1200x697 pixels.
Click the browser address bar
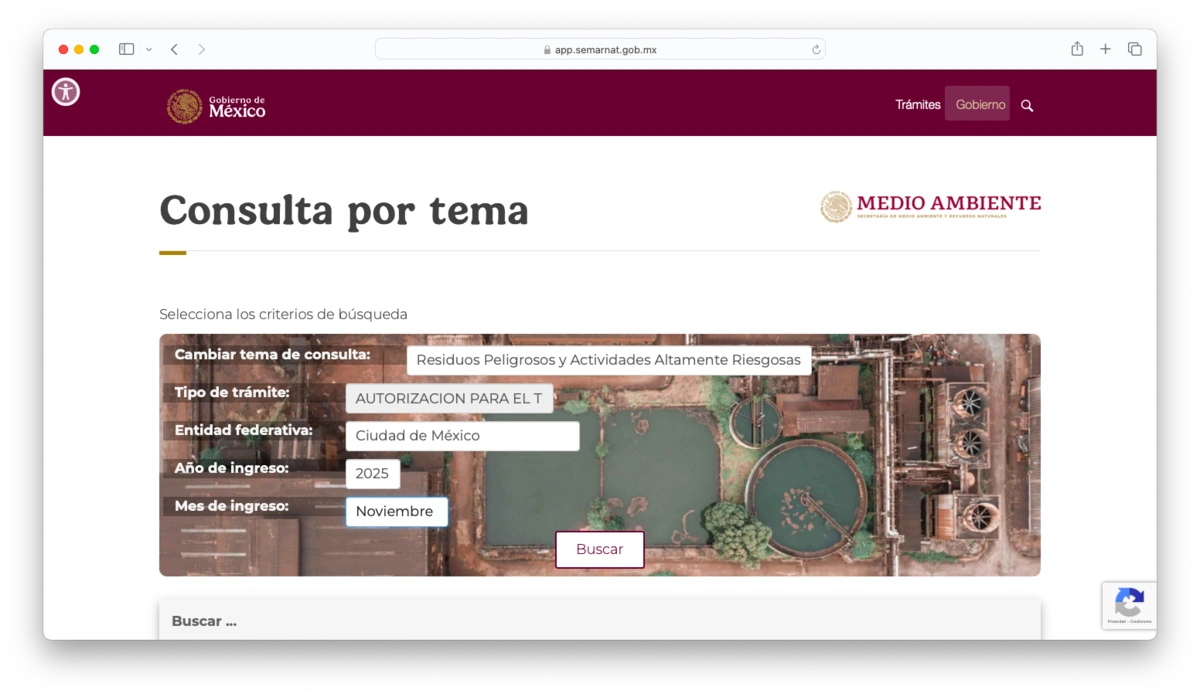point(600,48)
